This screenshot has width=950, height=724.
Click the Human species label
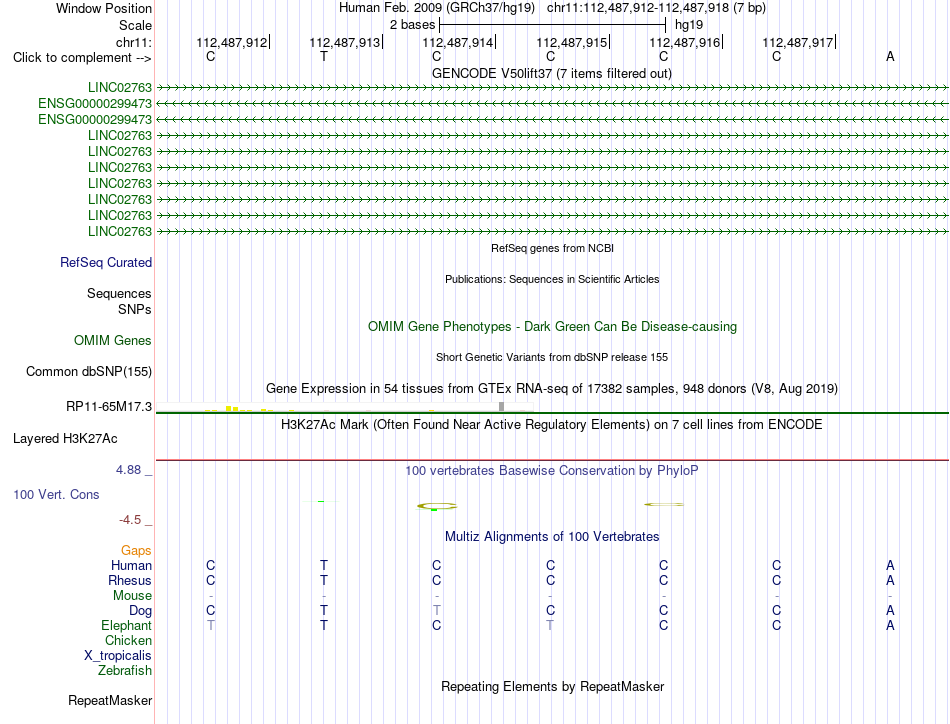(x=131, y=565)
